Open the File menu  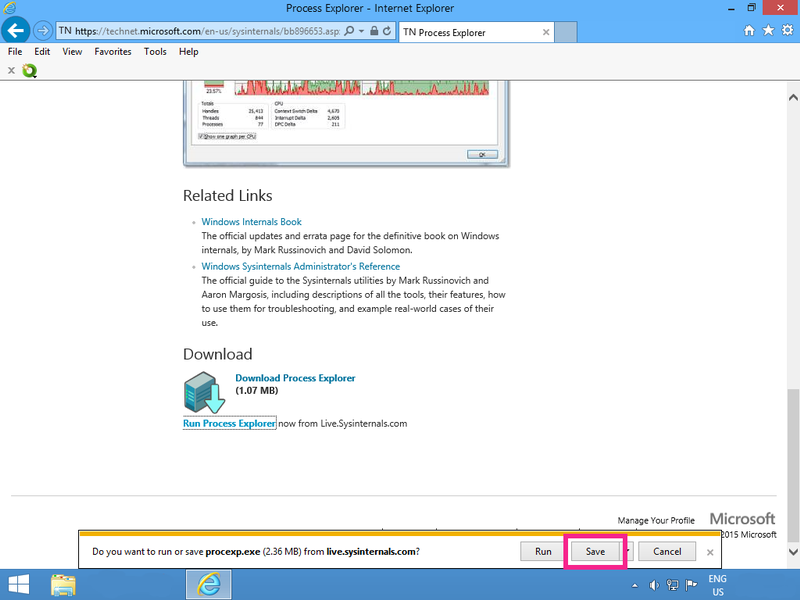tap(15, 52)
